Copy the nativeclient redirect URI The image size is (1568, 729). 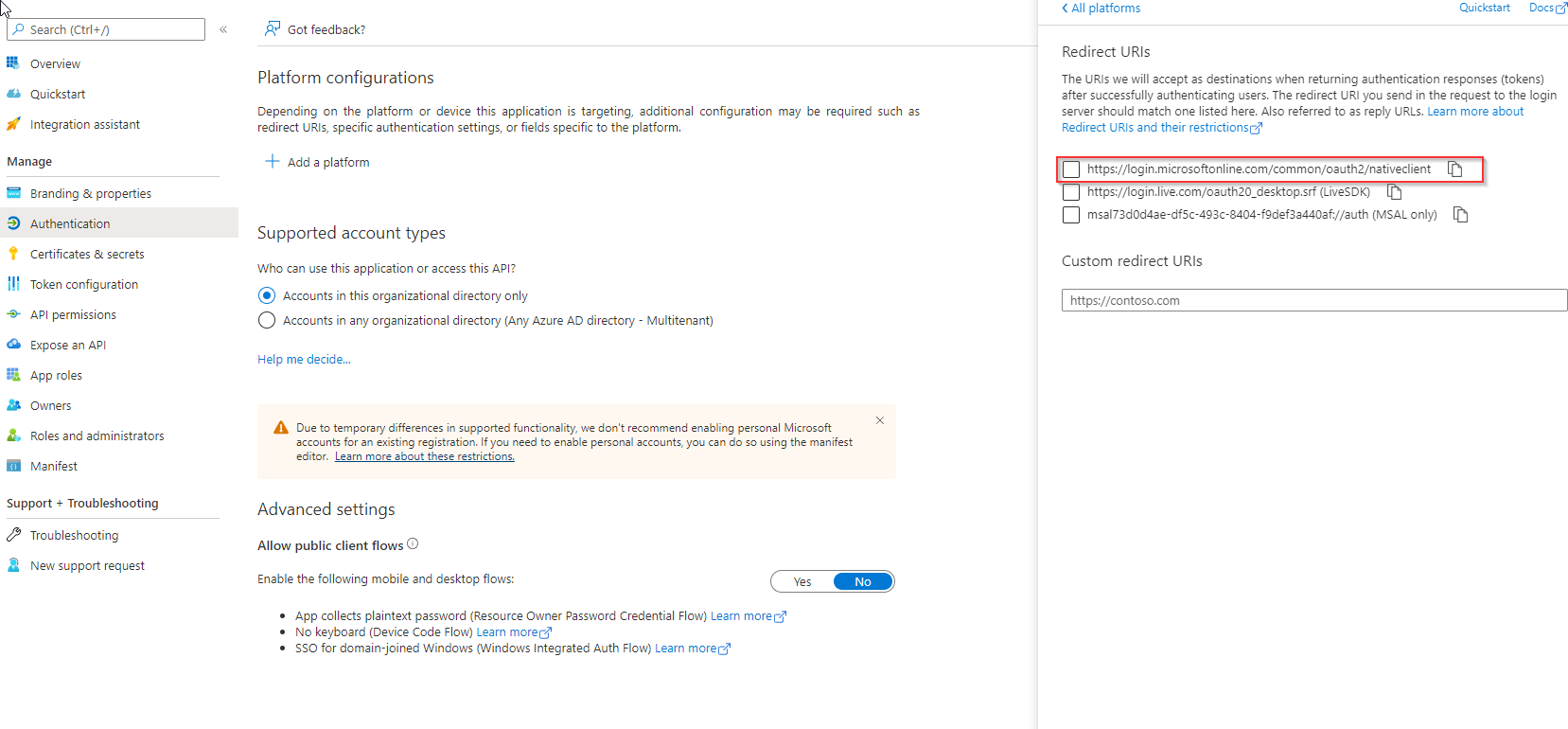tap(1454, 169)
